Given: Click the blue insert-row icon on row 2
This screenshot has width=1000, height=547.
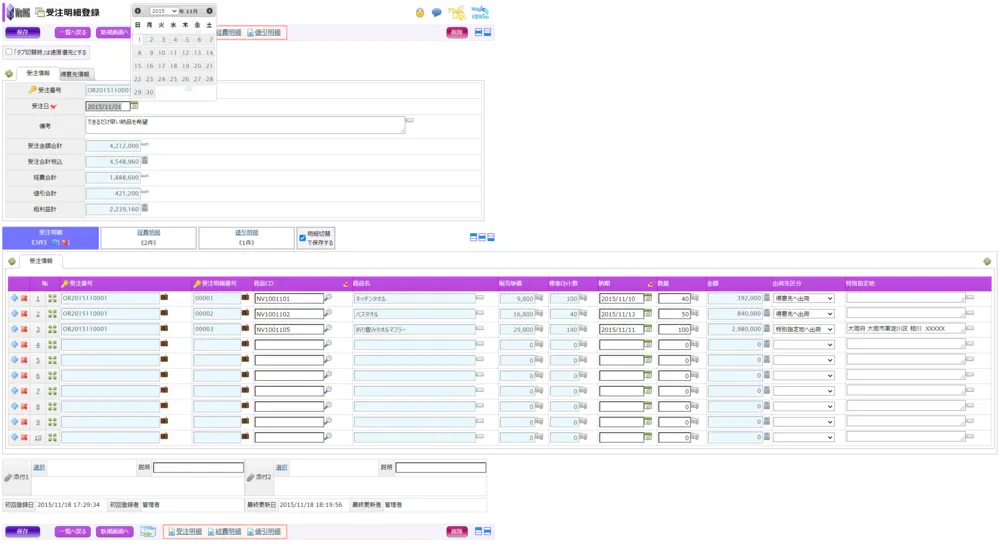Looking at the screenshot, I should click(x=14, y=314).
